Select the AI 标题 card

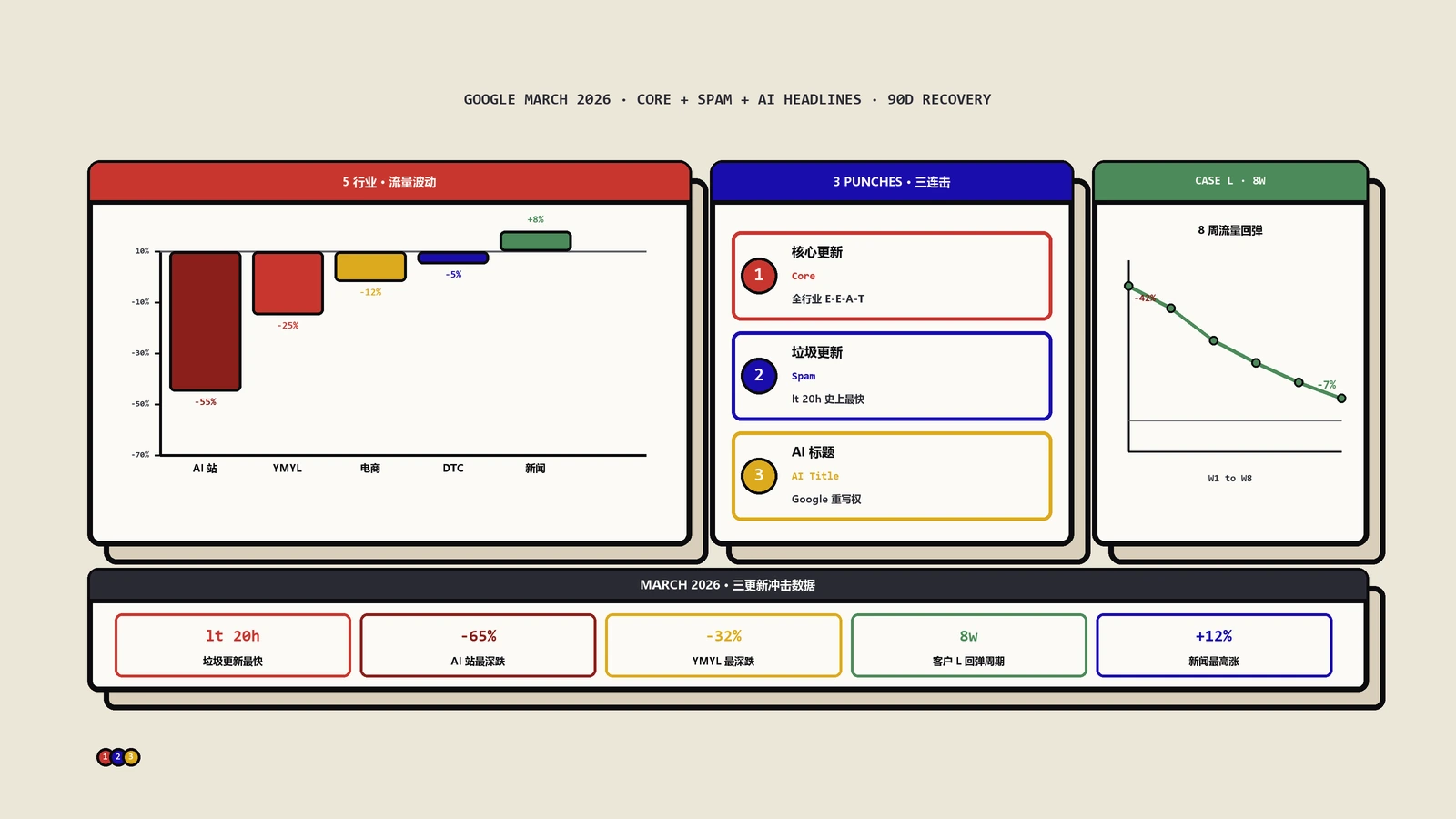tap(892, 476)
